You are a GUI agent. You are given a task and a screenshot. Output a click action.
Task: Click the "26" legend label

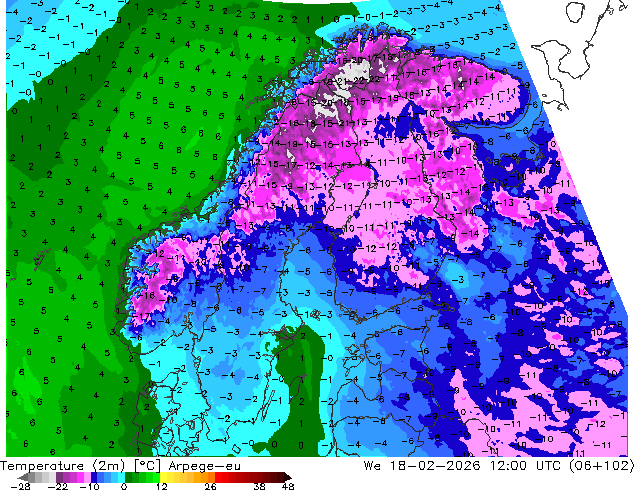click(x=210, y=486)
